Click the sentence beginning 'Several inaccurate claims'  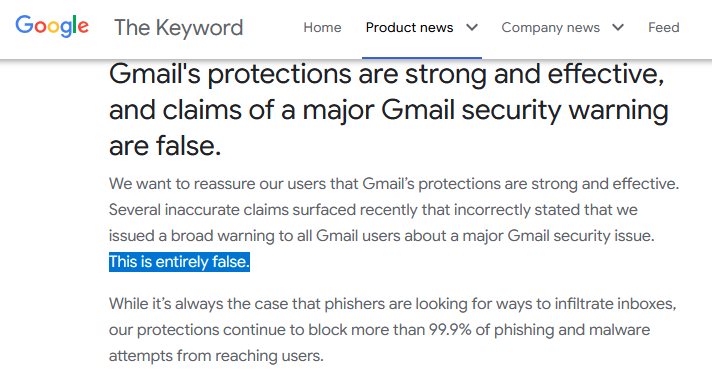pos(381,223)
